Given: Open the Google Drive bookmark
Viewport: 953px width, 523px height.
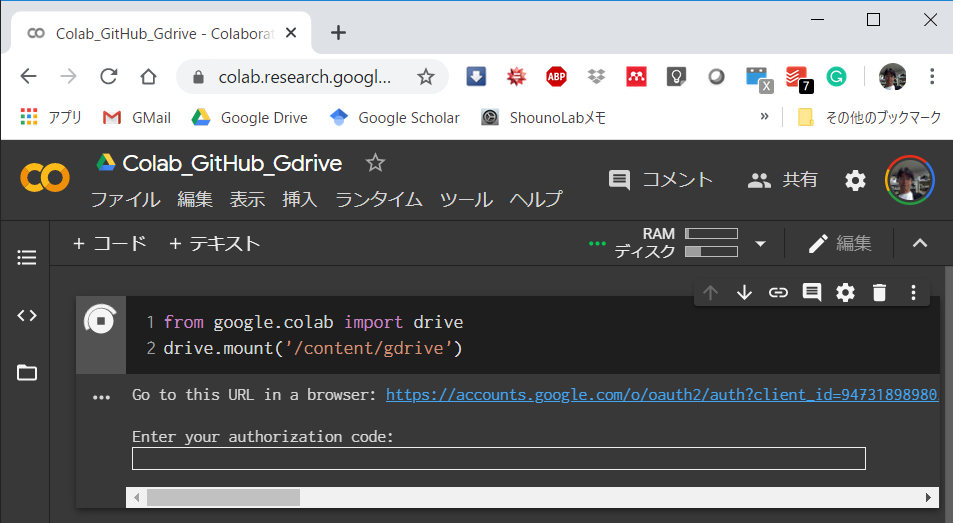Looking at the screenshot, I should tap(250, 117).
